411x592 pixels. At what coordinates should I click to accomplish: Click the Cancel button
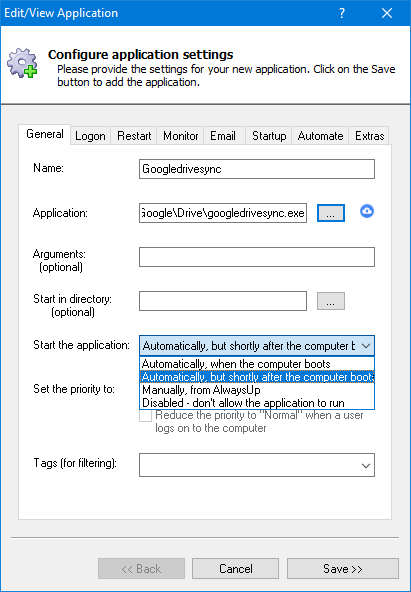(x=236, y=569)
